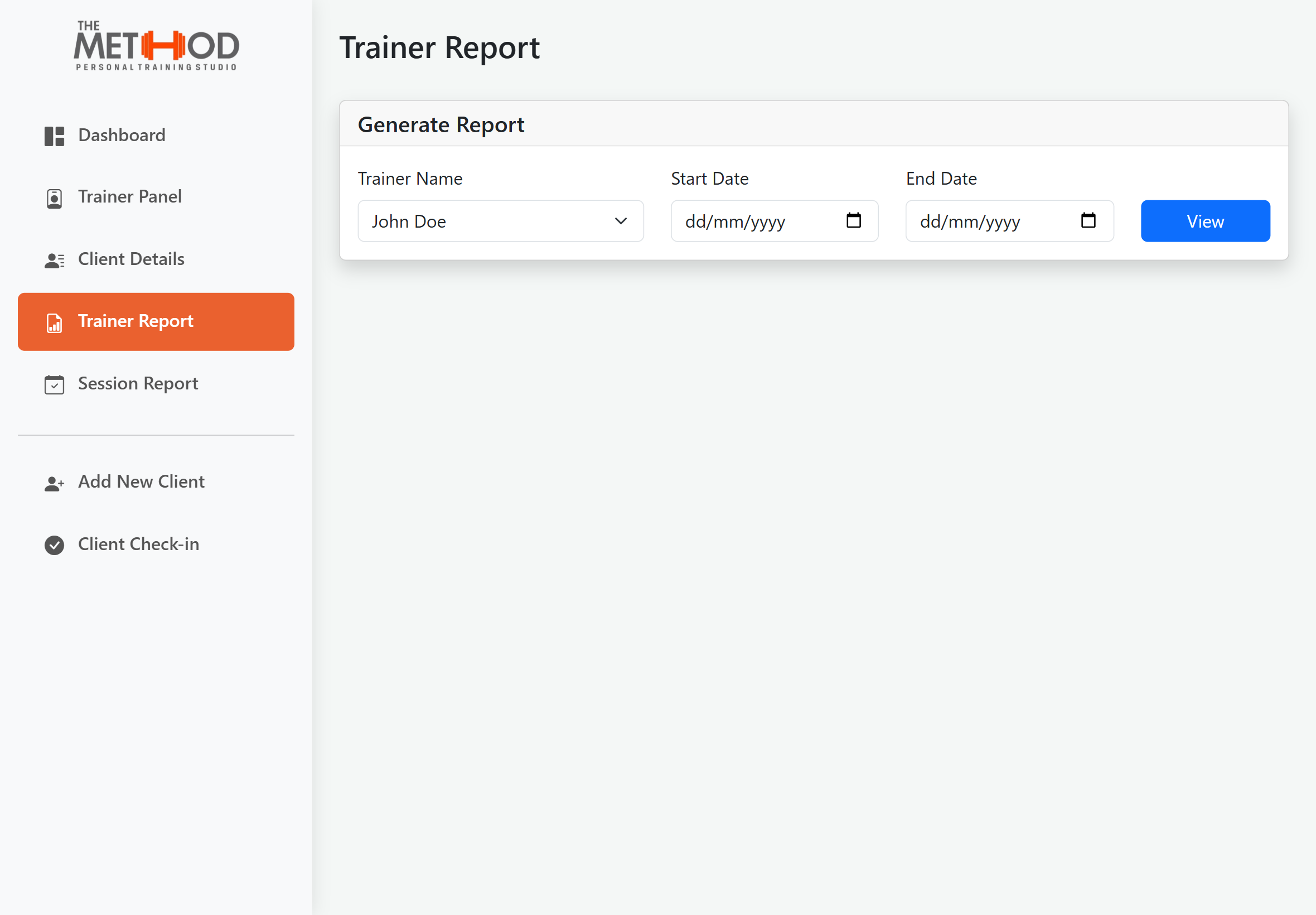Image resolution: width=1316 pixels, height=915 pixels.
Task: Click the Trainer Panel badge icon
Action: coord(55,199)
